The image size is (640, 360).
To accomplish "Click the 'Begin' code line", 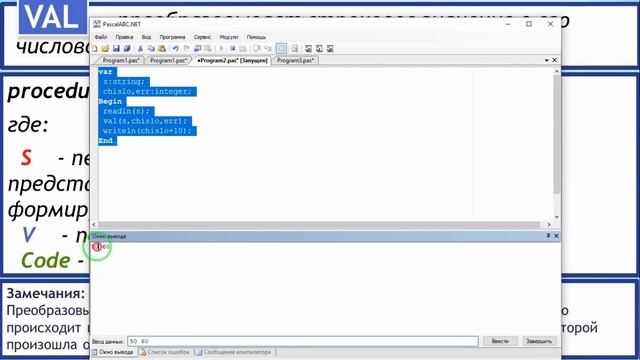I will click(x=110, y=101).
